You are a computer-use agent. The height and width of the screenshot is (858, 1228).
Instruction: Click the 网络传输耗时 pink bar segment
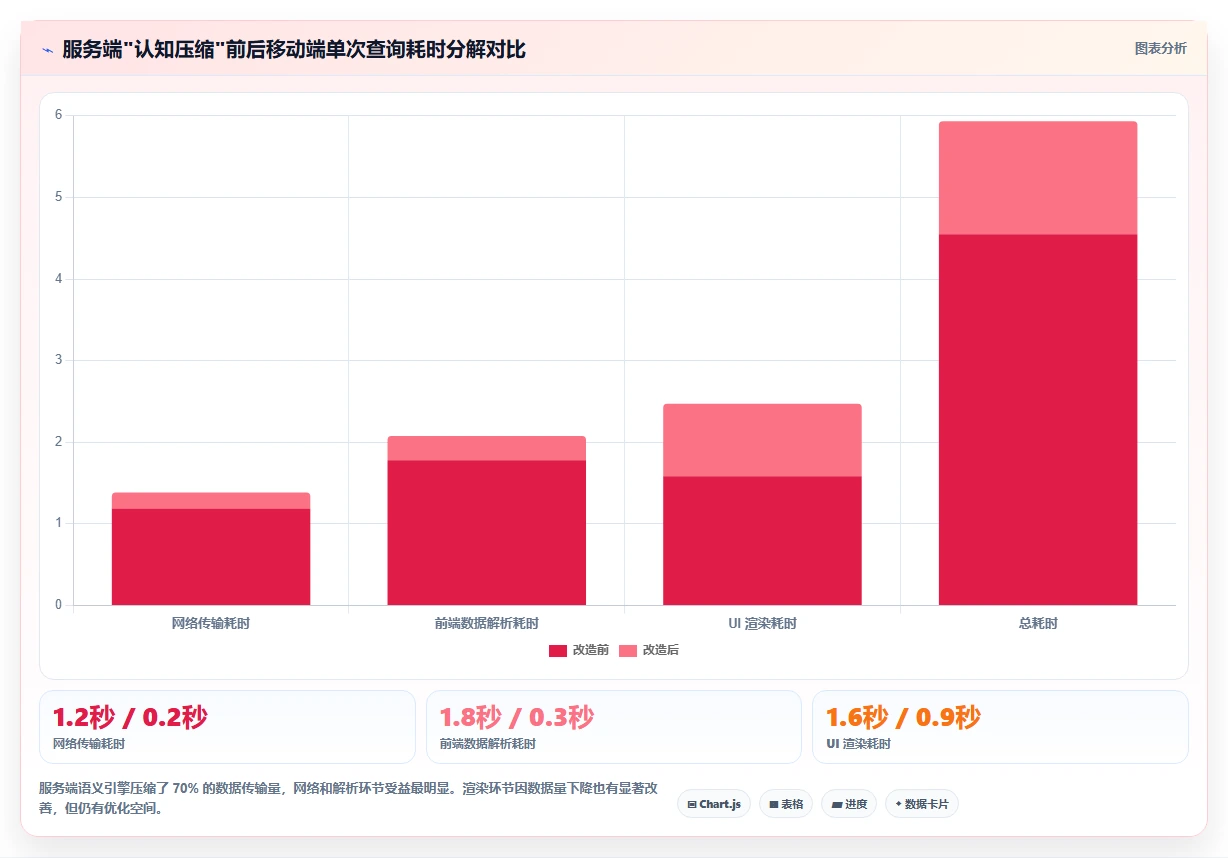pyautogui.click(x=211, y=501)
